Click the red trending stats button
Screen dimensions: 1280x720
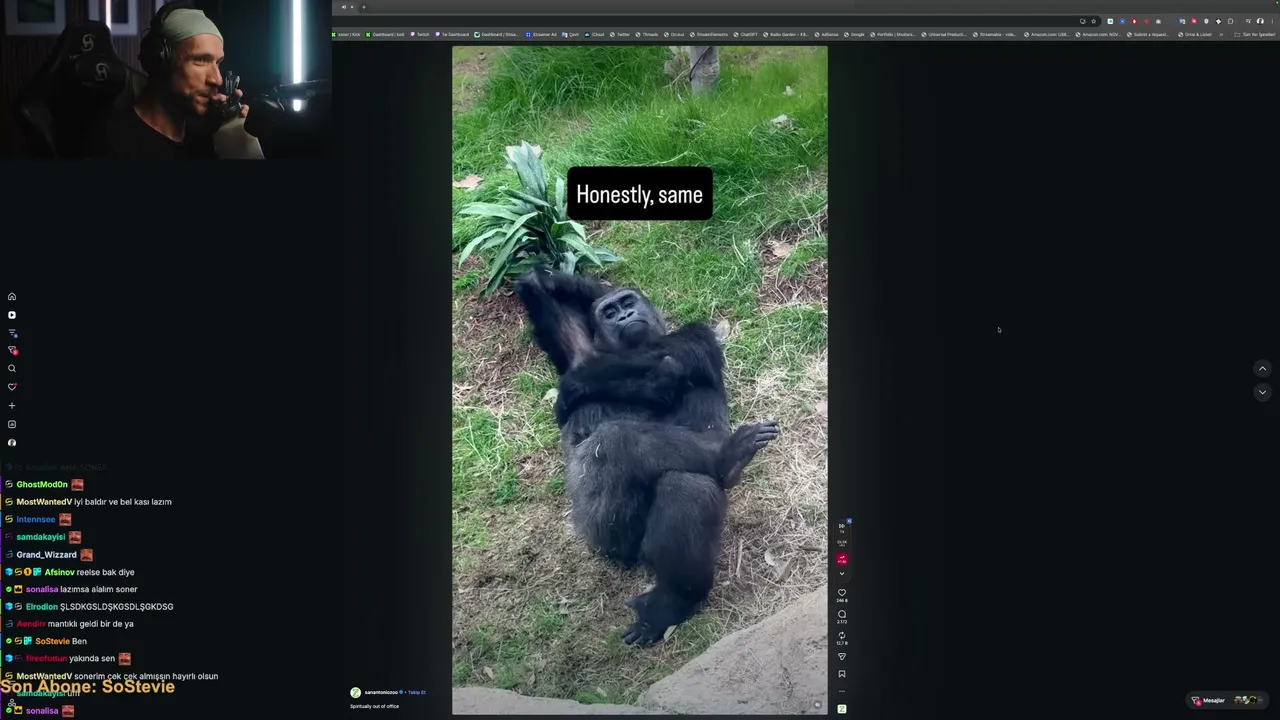click(842, 559)
